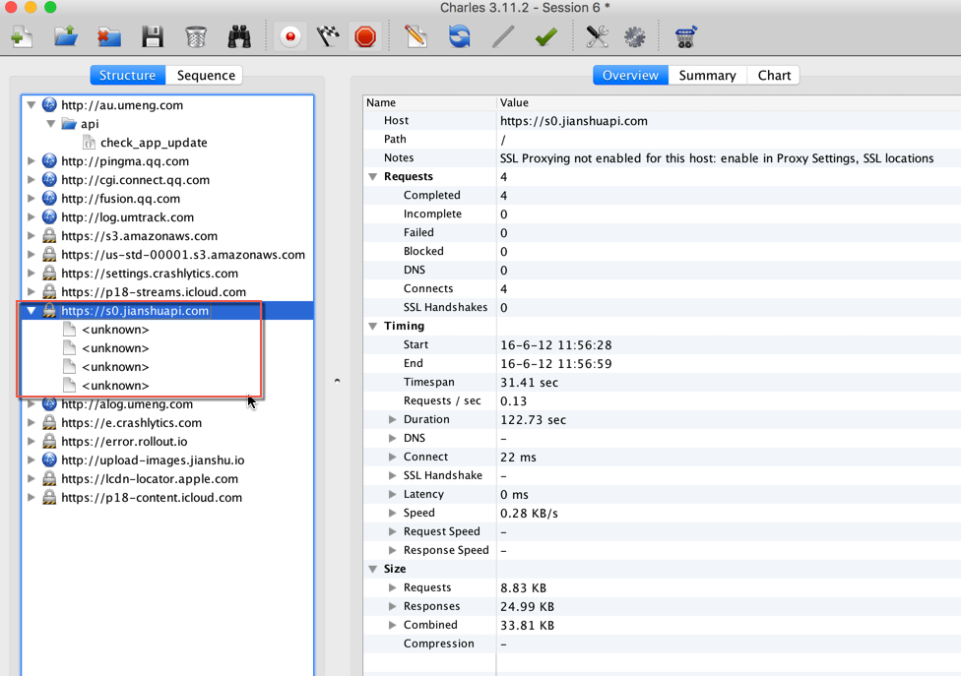Click the splitter handle between the two panels

tap(336, 380)
